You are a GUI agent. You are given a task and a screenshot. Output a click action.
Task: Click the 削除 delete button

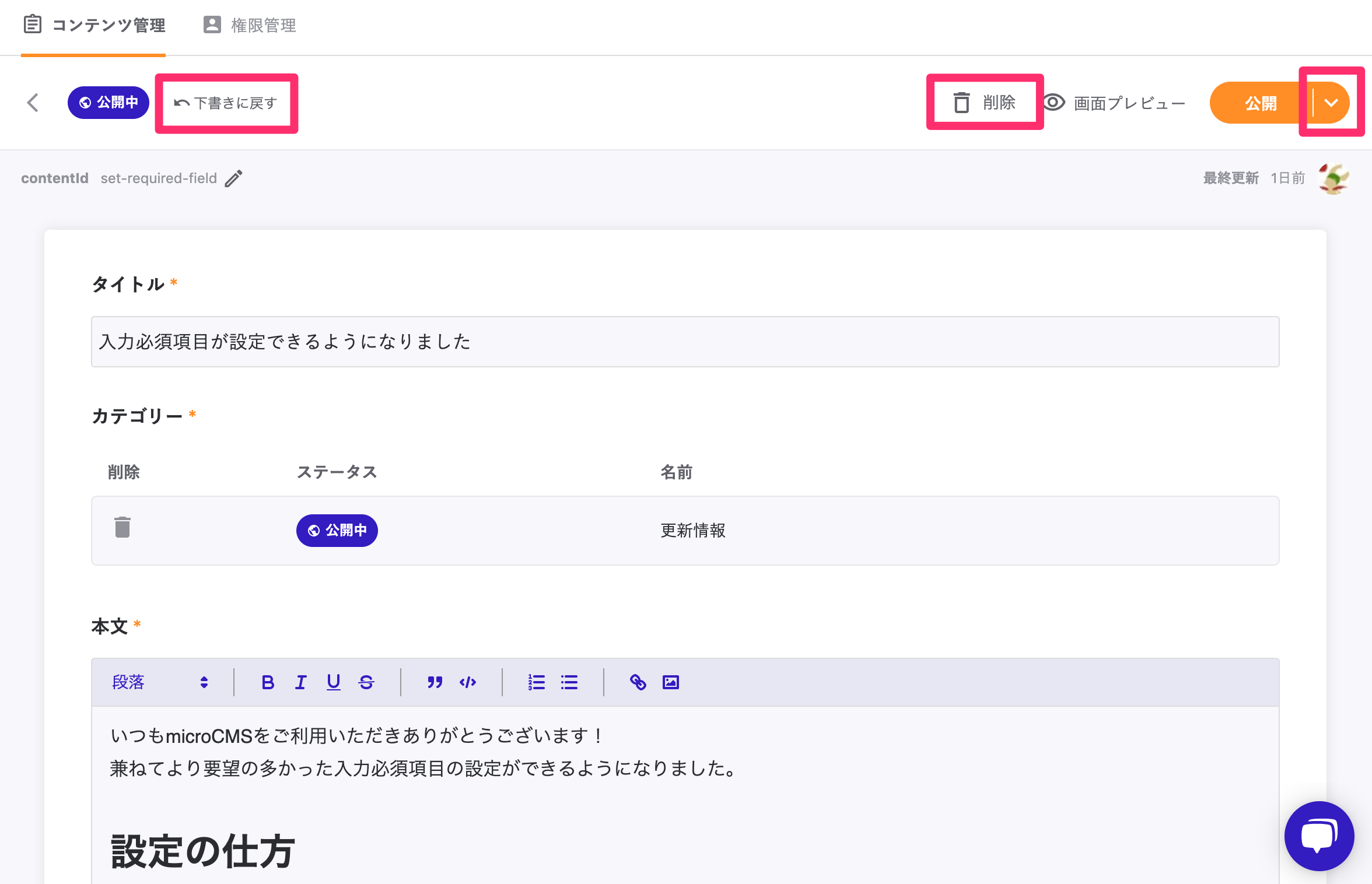tap(985, 103)
